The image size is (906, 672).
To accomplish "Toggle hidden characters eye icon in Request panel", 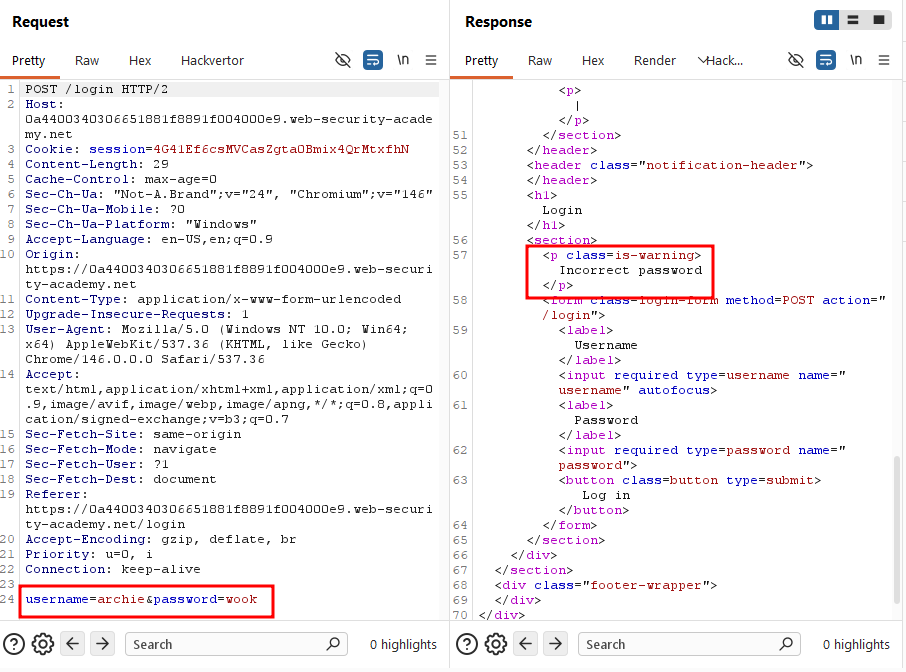I will pos(343,60).
